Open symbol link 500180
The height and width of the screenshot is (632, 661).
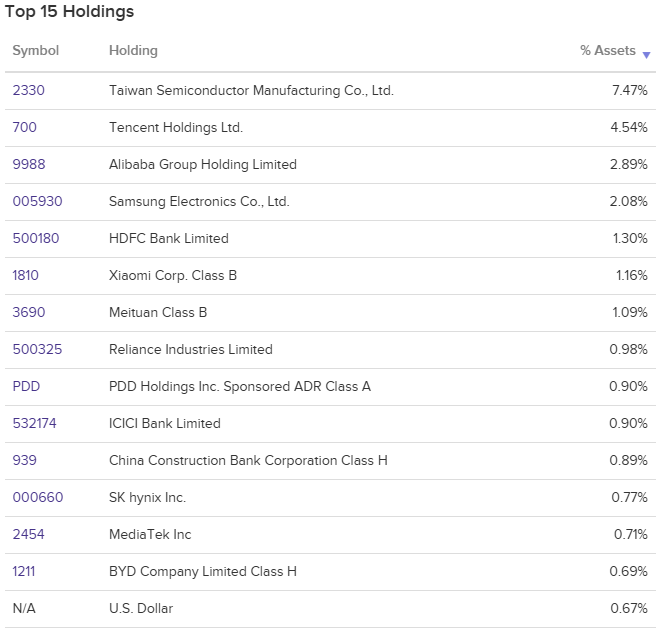pyautogui.click(x=36, y=238)
